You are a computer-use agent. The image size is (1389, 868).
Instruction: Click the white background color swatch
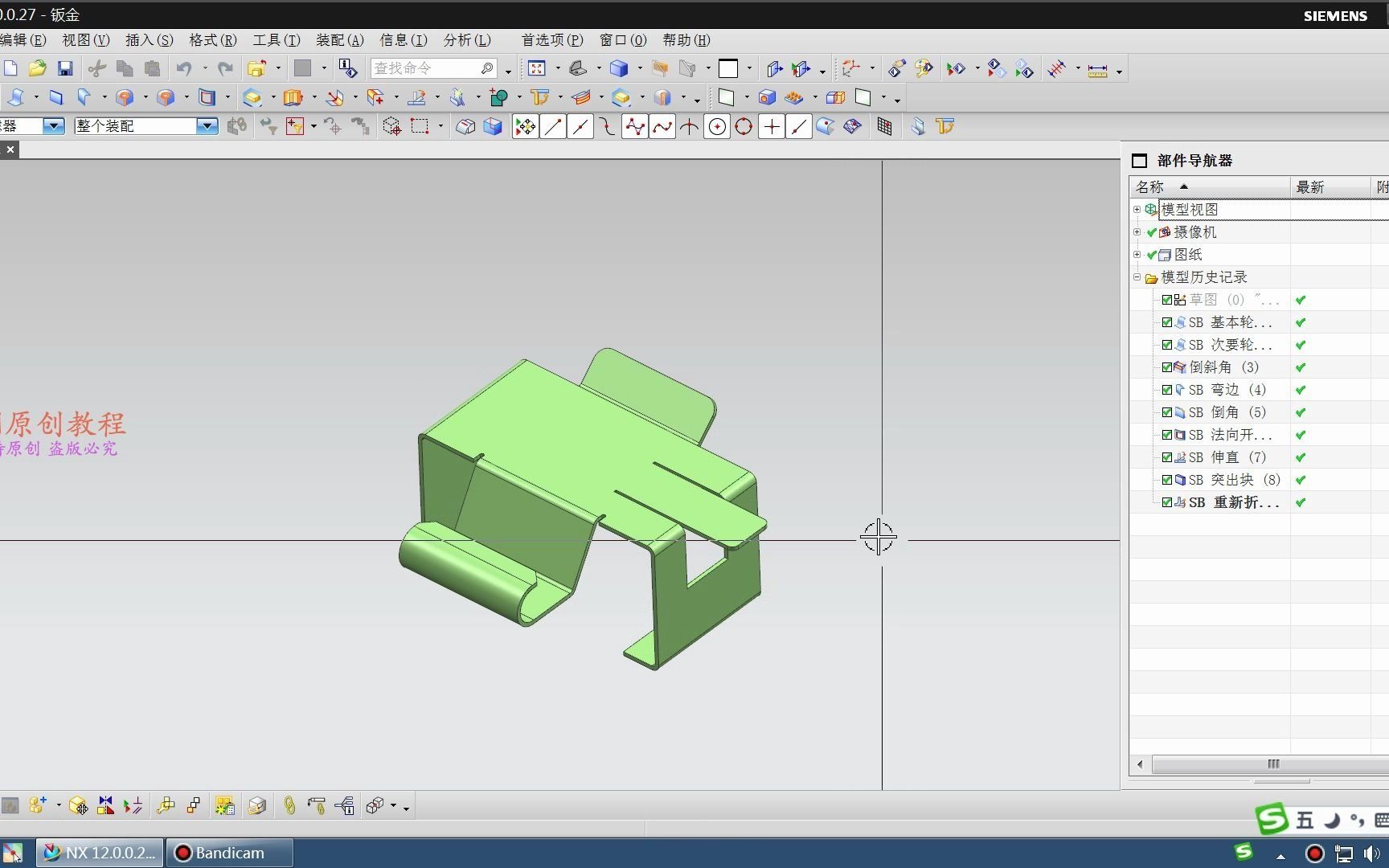coord(728,68)
